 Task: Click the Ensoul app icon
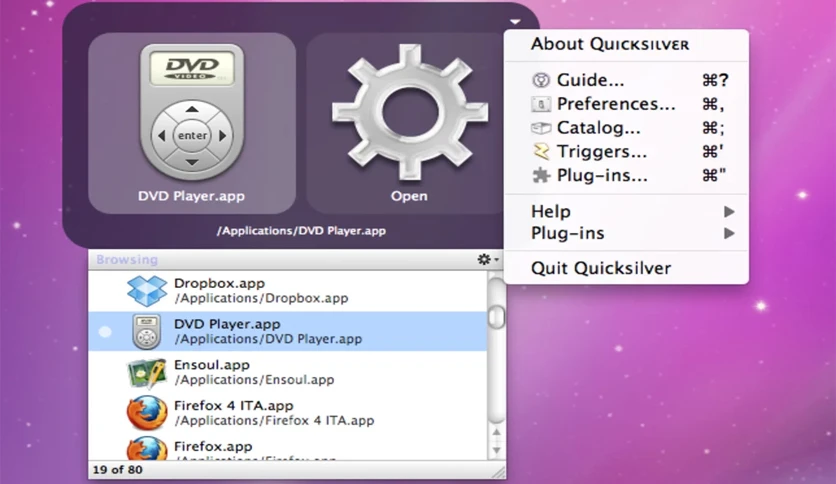click(x=147, y=373)
